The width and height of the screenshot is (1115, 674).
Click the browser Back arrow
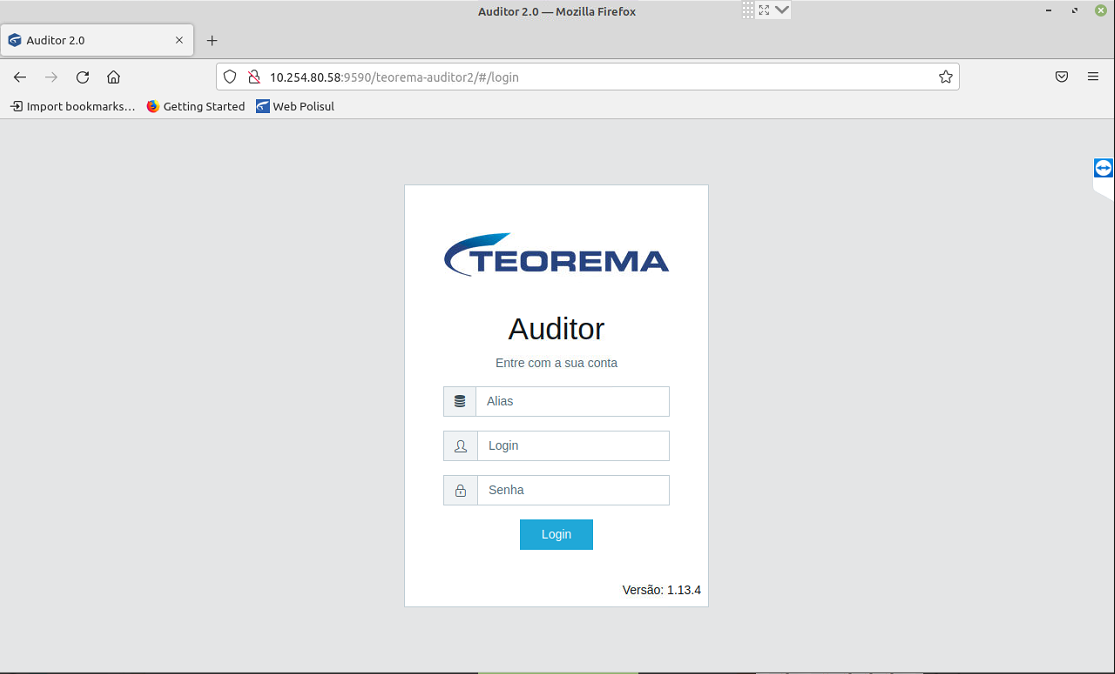pos(20,77)
